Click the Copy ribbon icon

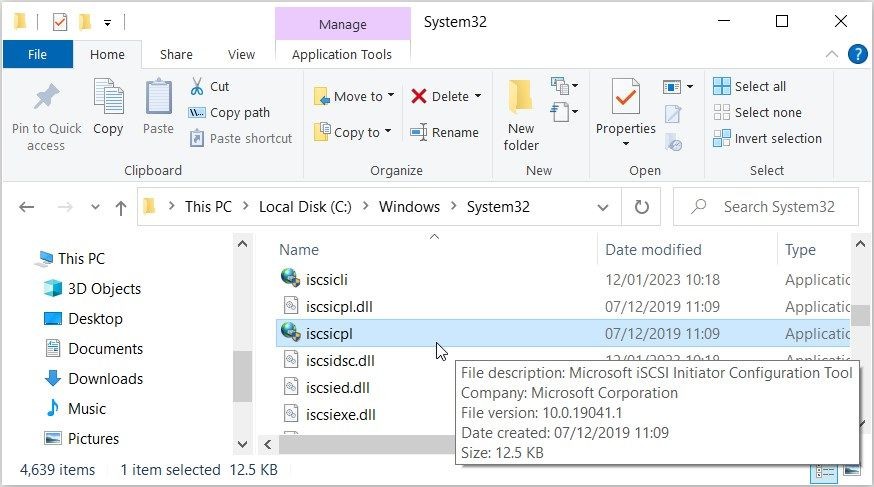[x=108, y=96]
